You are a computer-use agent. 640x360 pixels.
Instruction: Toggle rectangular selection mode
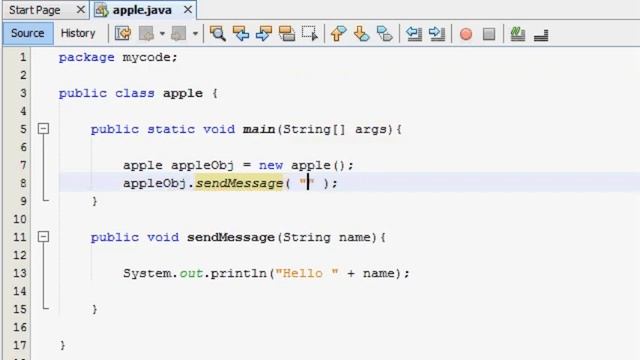pos(310,33)
